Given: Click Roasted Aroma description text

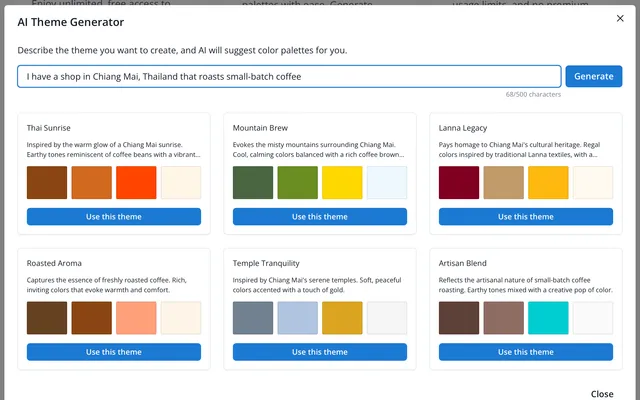Looking at the screenshot, I should point(107,285).
